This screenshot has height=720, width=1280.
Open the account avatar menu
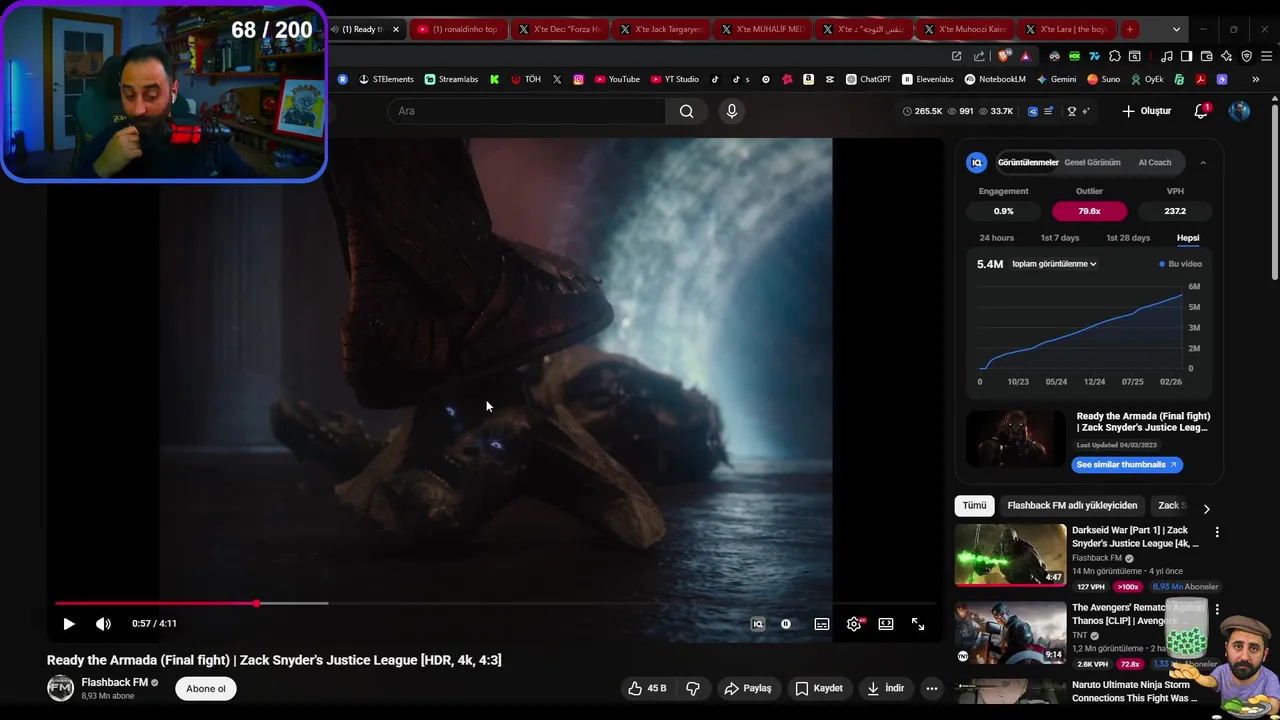pyautogui.click(x=1239, y=111)
